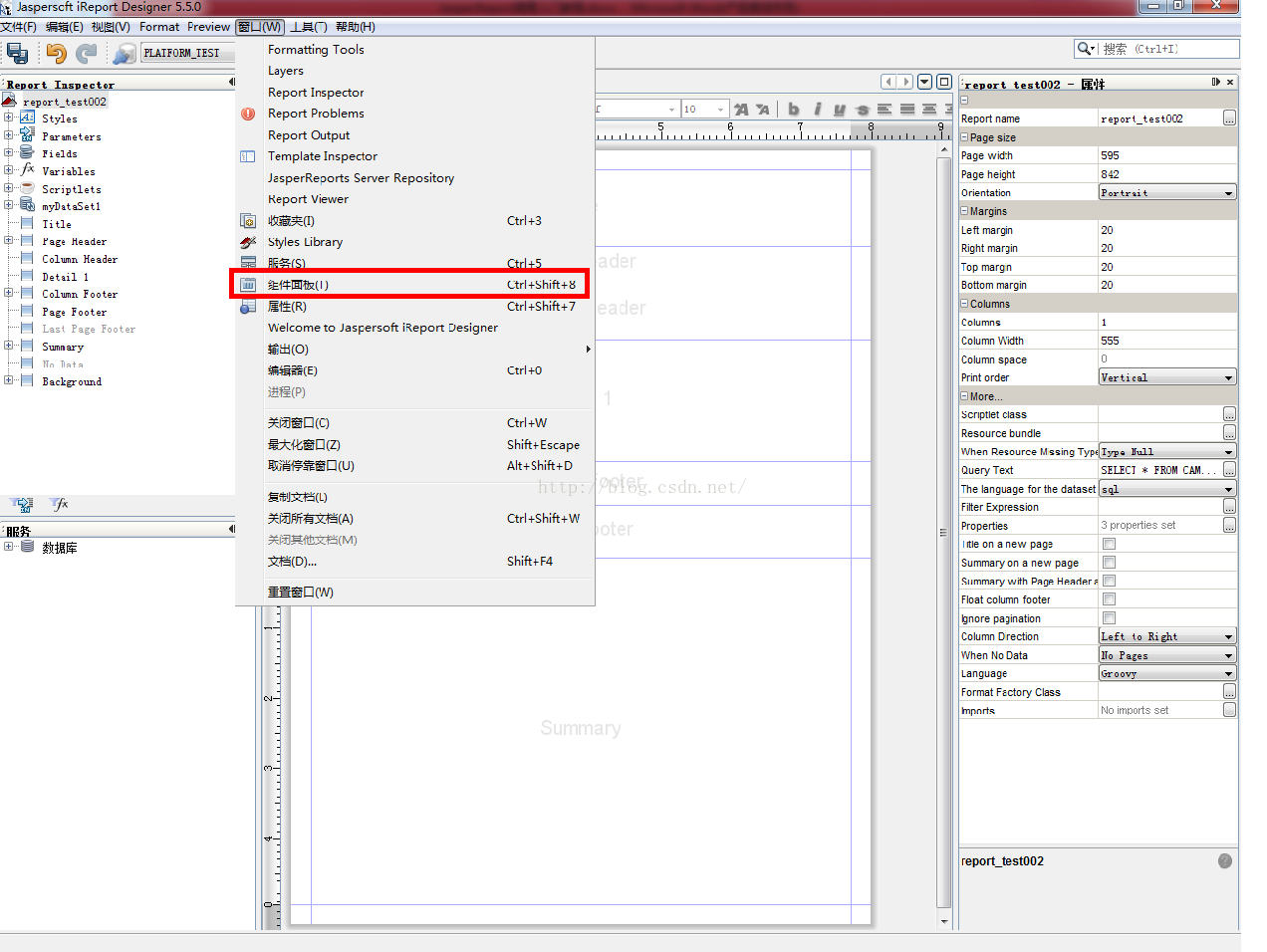
Task: Click the Properties ellipsis button
Action: [1229, 526]
